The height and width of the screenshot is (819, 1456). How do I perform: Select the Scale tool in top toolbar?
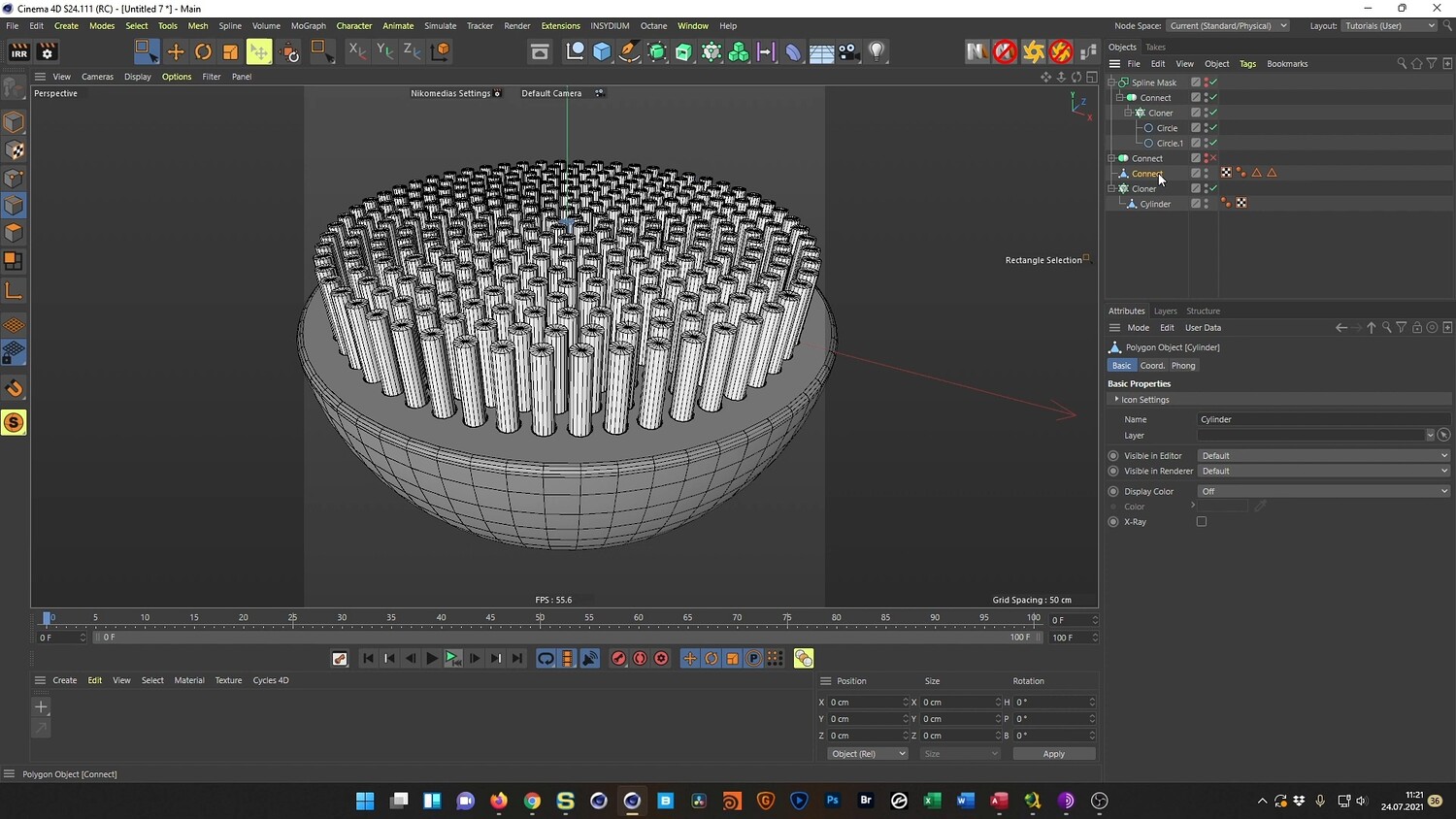point(230,51)
